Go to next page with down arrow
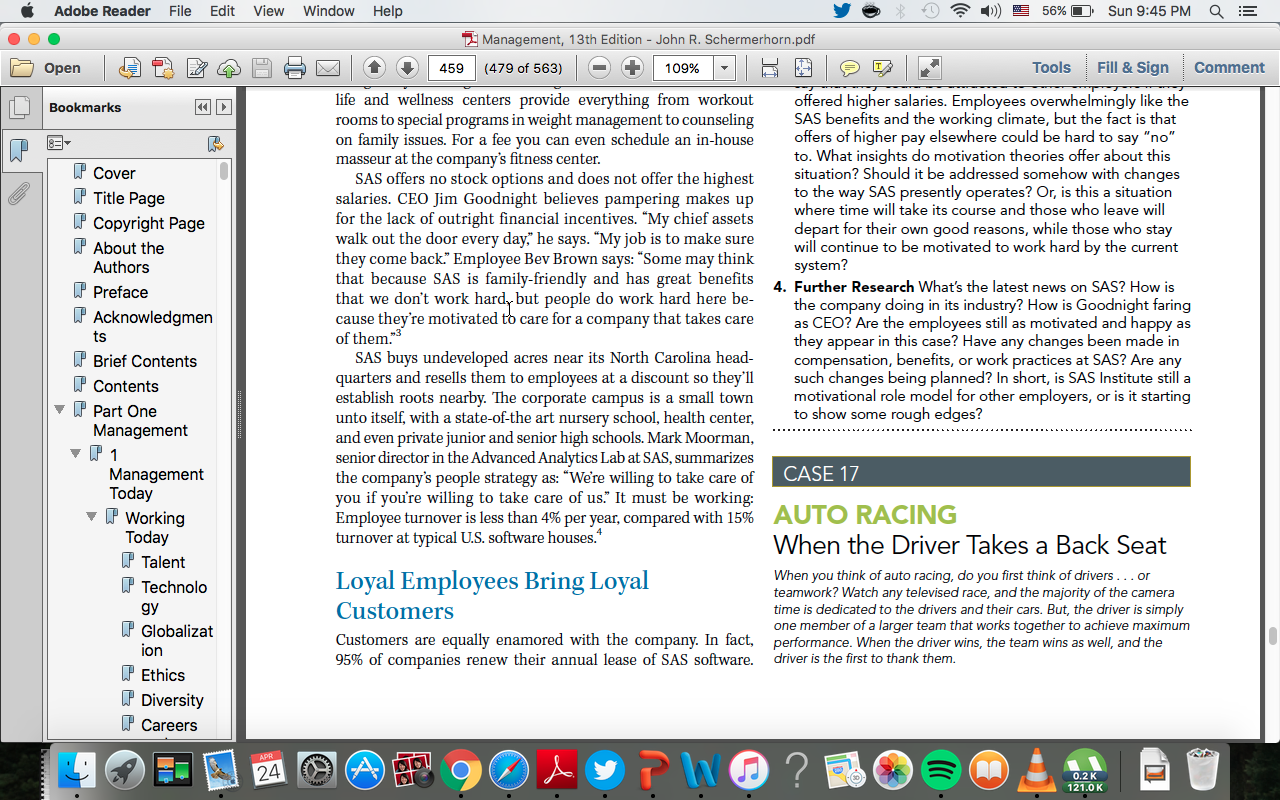This screenshot has height=800, width=1280. (x=407, y=68)
